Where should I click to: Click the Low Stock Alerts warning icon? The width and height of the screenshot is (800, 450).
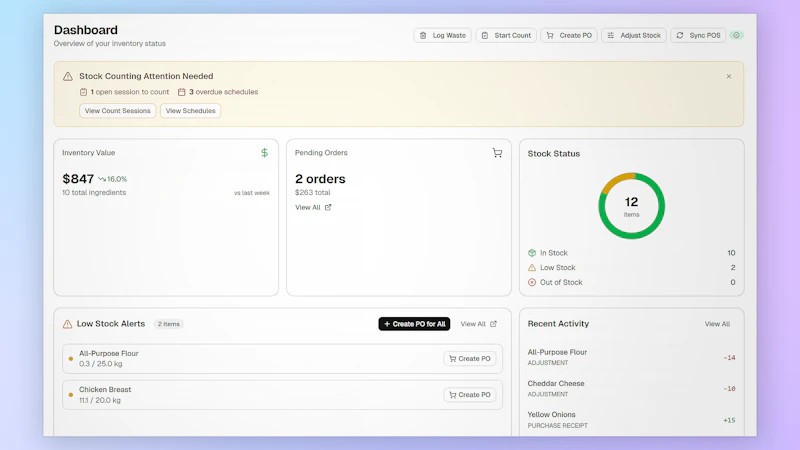pos(67,324)
